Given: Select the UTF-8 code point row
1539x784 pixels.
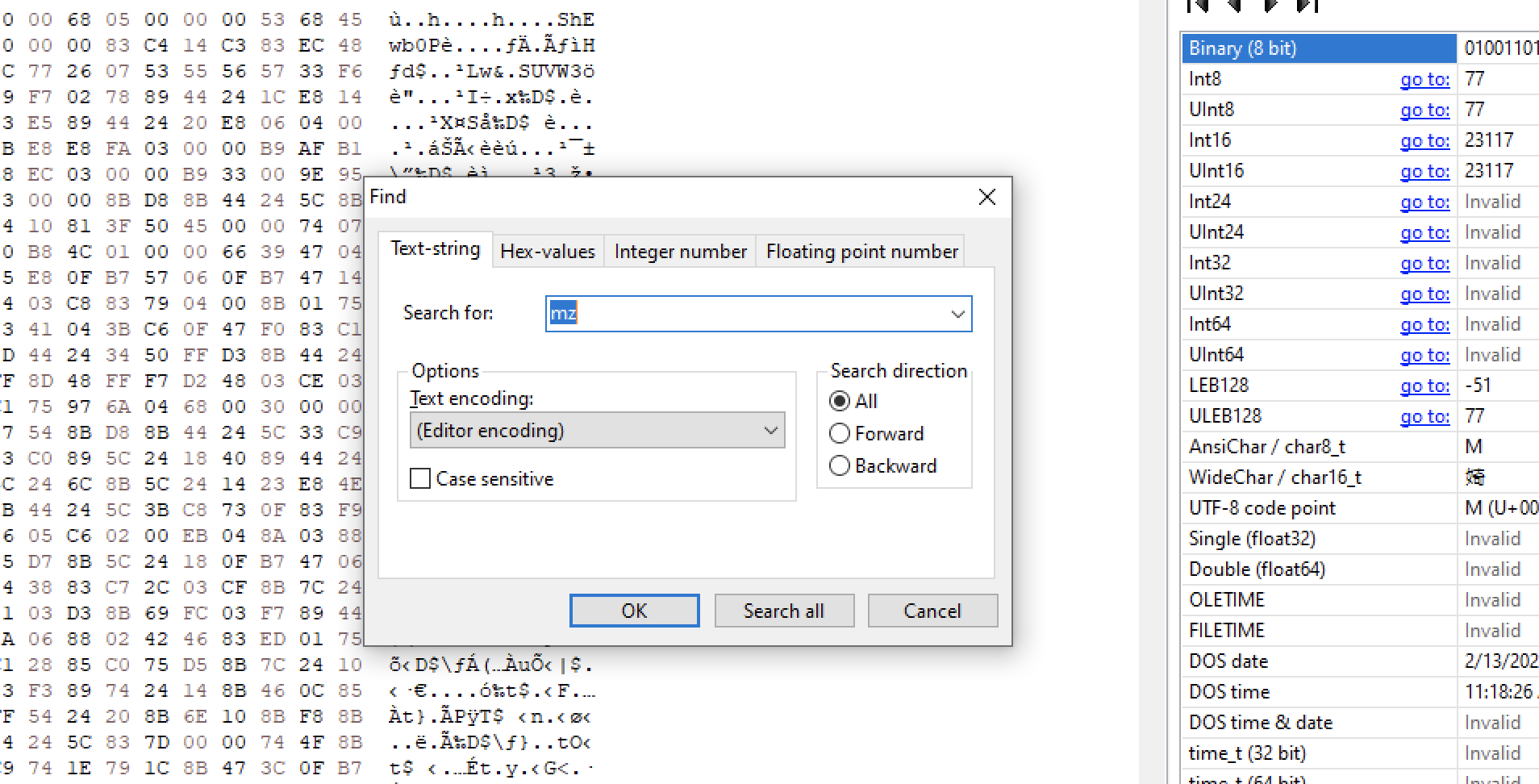Looking at the screenshot, I should click(x=1360, y=508).
